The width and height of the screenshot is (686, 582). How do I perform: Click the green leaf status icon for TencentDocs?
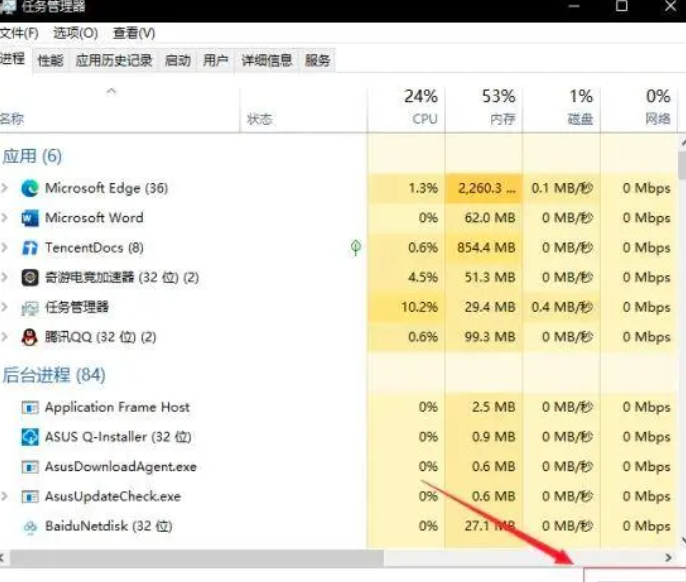356,248
